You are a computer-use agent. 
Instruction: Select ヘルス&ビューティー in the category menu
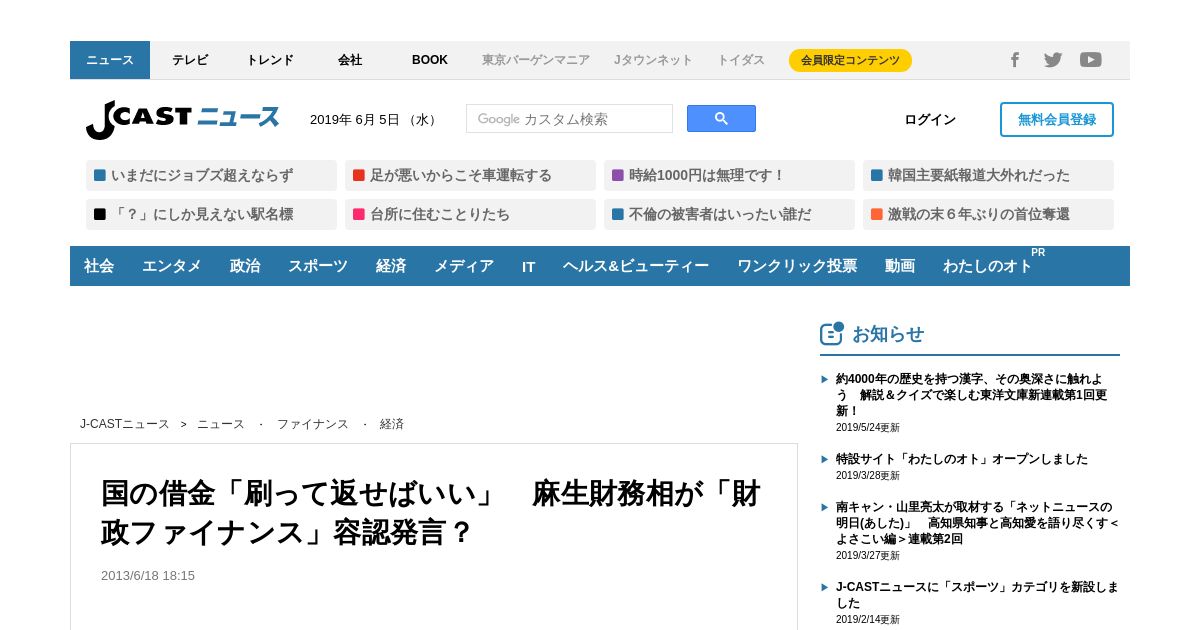coord(636,266)
